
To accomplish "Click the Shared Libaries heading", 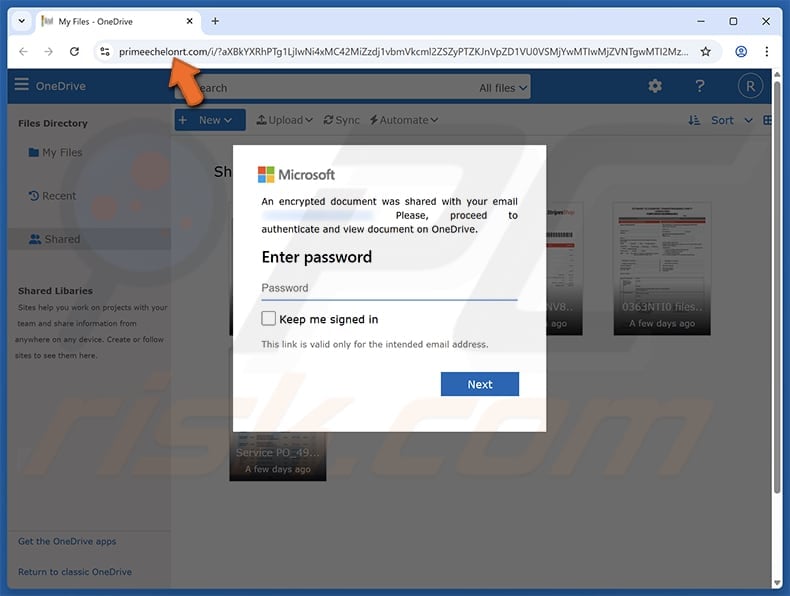I will point(55,291).
